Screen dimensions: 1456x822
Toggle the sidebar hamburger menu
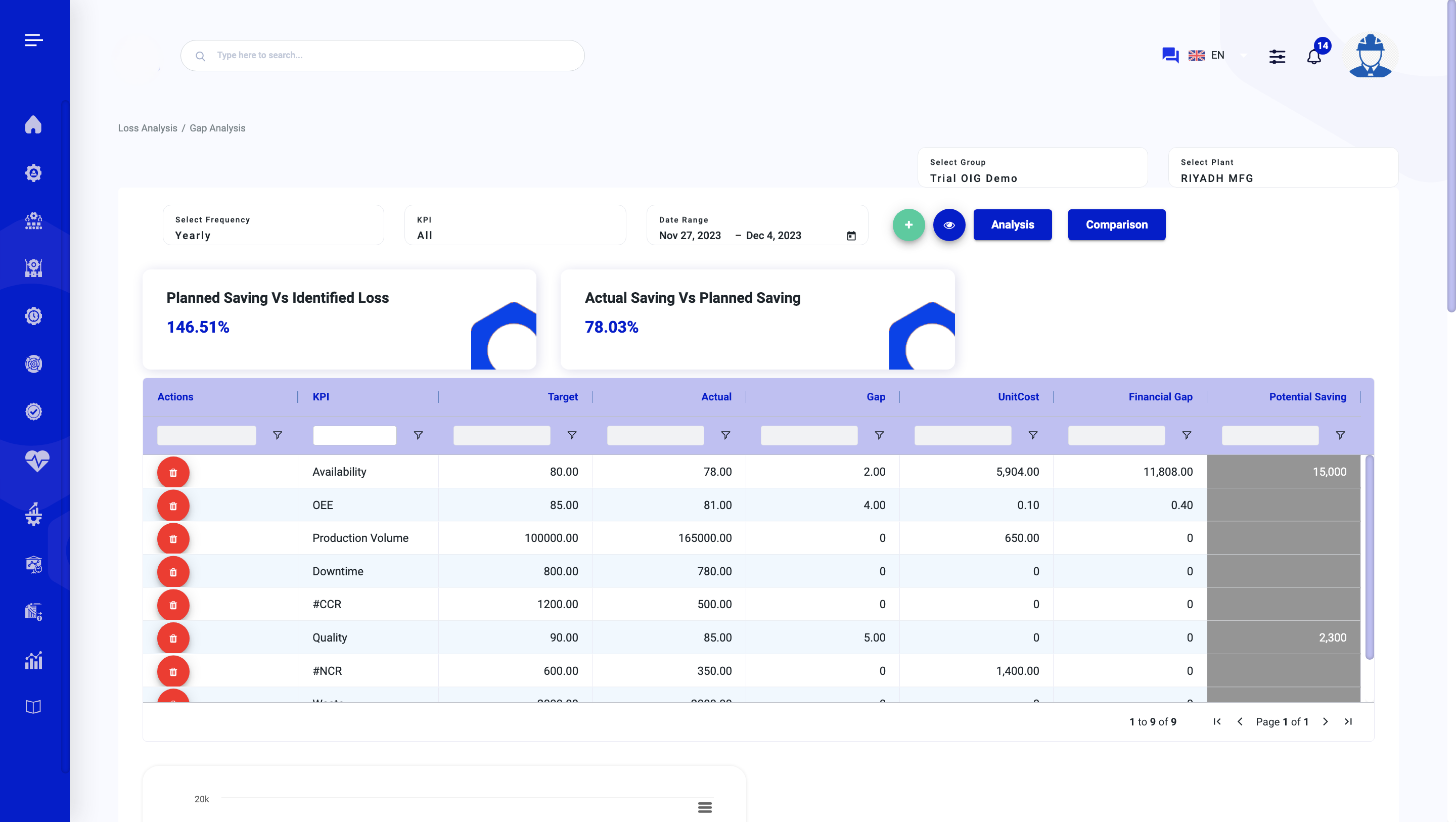(34, 40)
